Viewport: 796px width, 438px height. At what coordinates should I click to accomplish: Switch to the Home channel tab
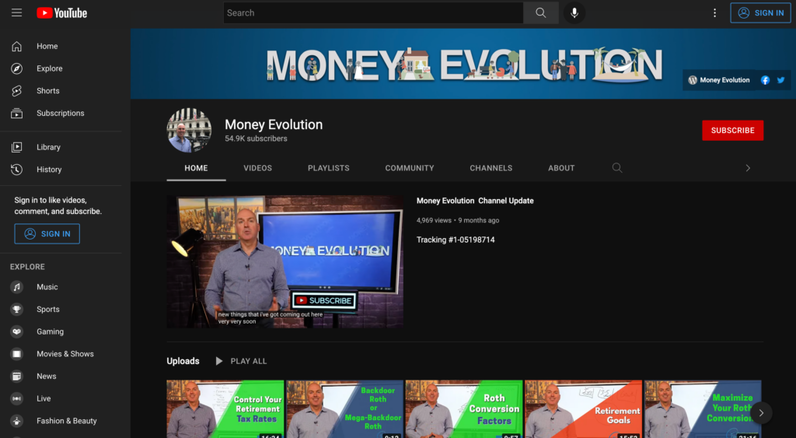click(x=196, y=168)
